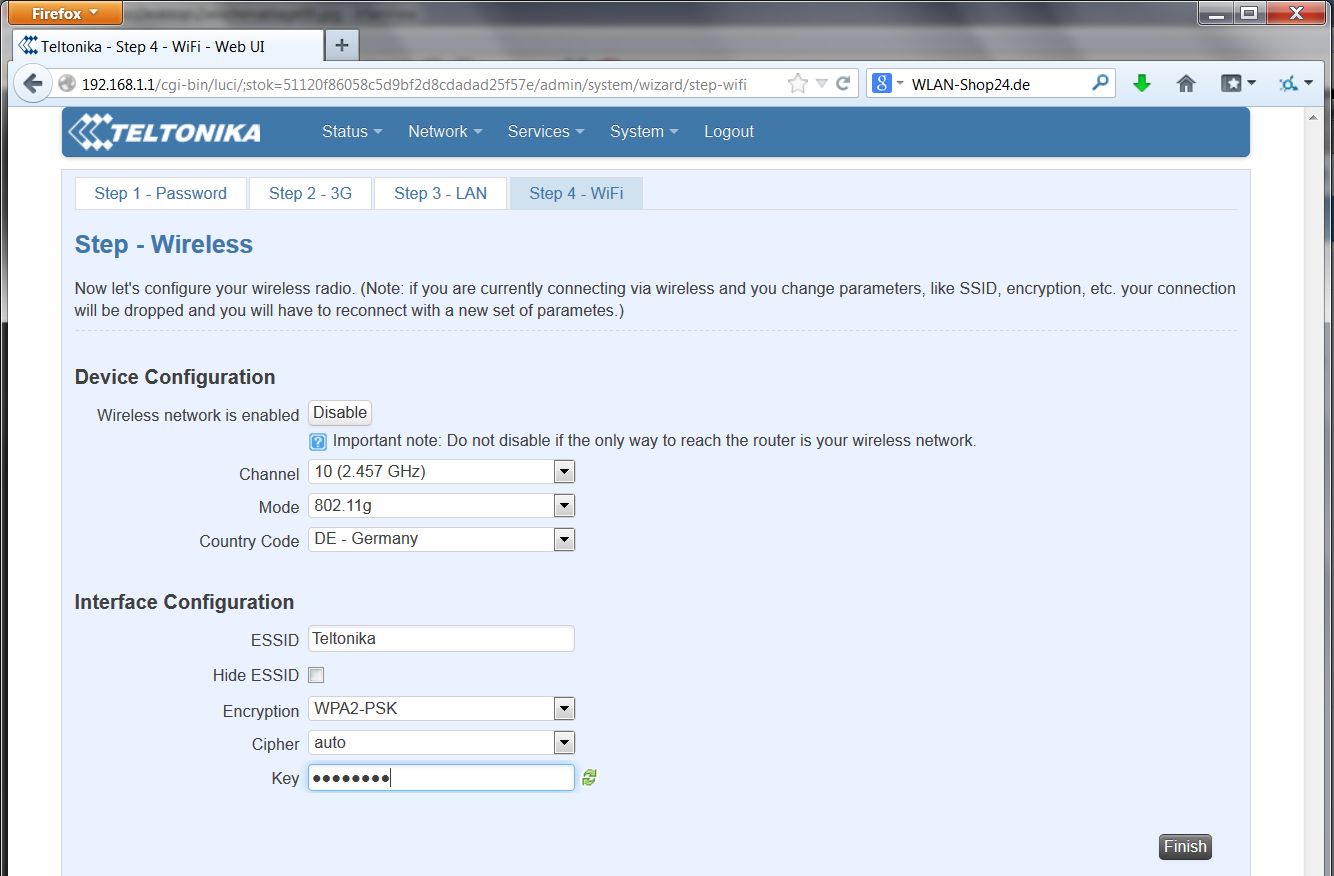Viewport: 1334px width, 876px height.
Task: Select the Step 4 - WiFi tab
Action: pos(576,194)
